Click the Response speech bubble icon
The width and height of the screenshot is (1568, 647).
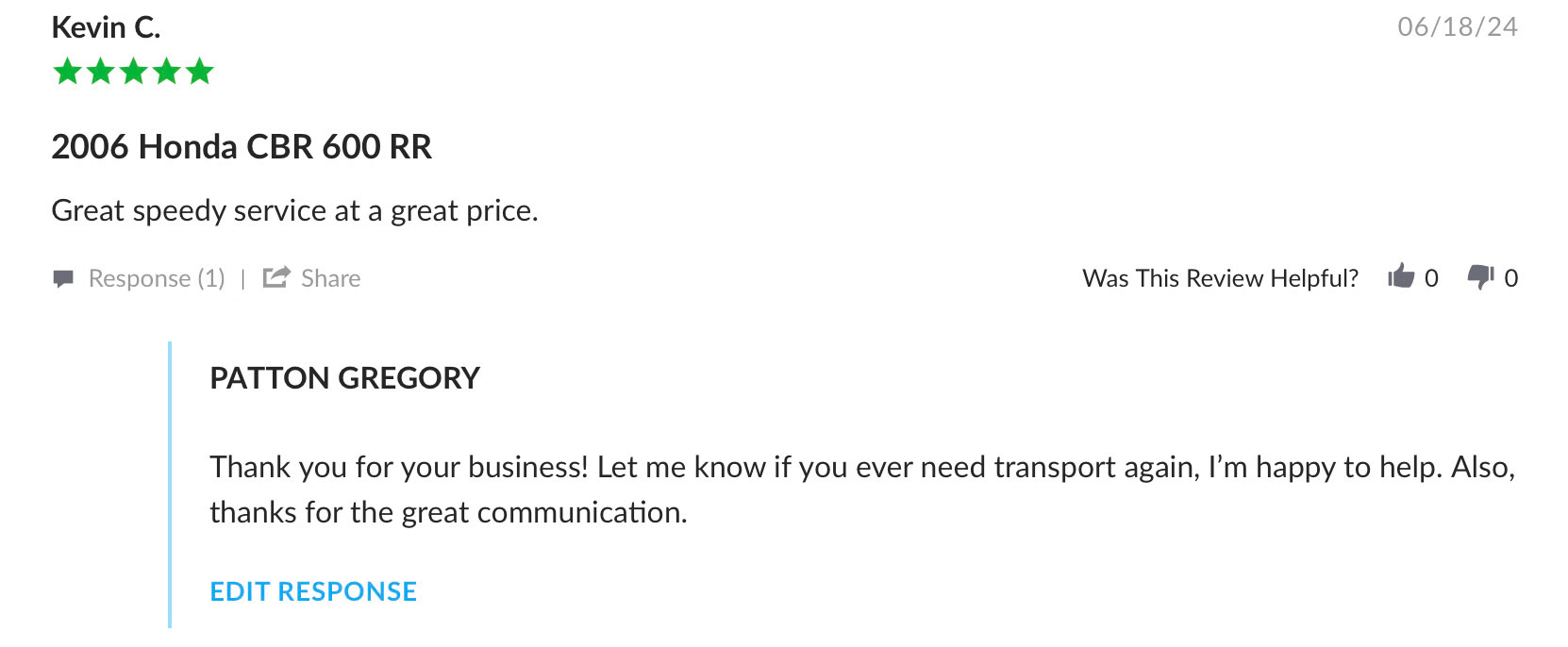point(63,278)
